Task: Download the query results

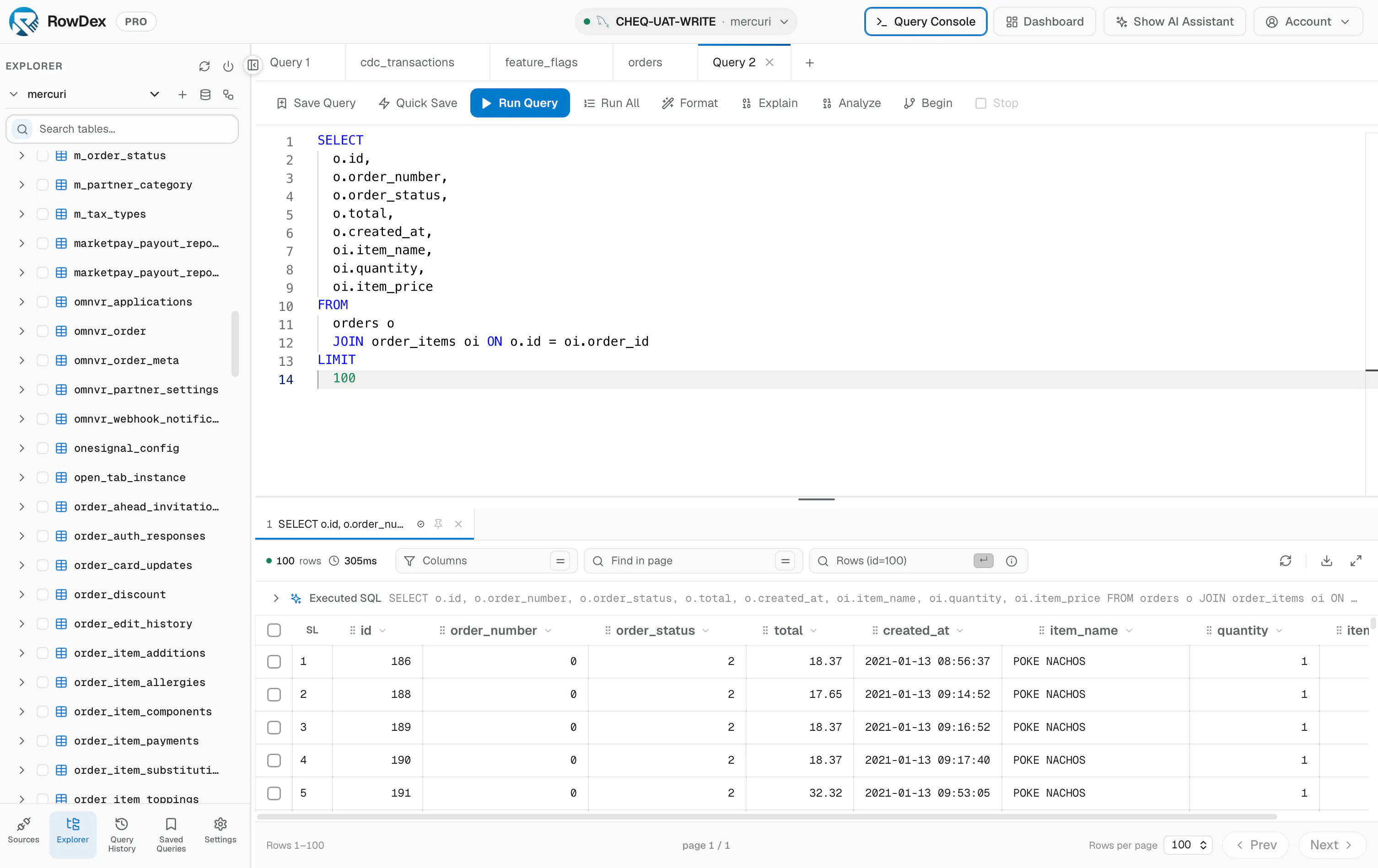Action: (1326, 561)
